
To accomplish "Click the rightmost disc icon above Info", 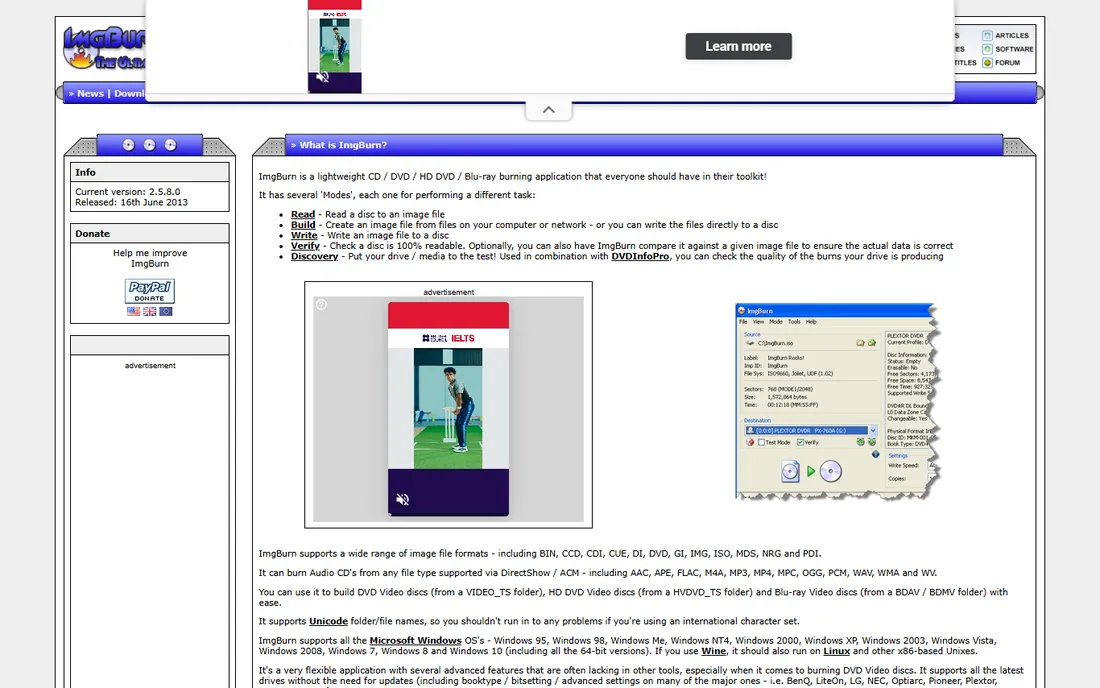I will (170, 145).
